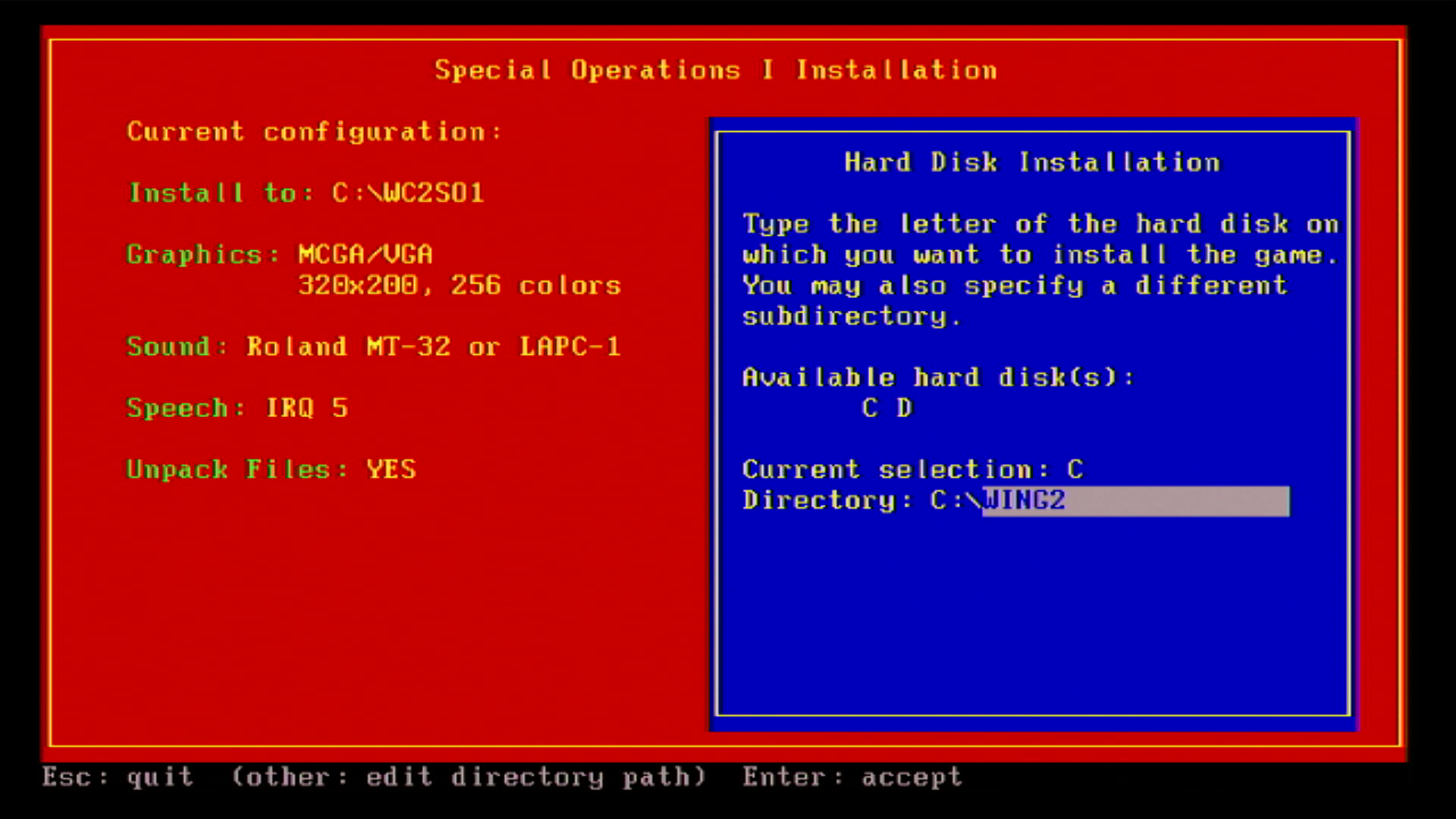Click the empty blue area below Directory

(1032, 614)
